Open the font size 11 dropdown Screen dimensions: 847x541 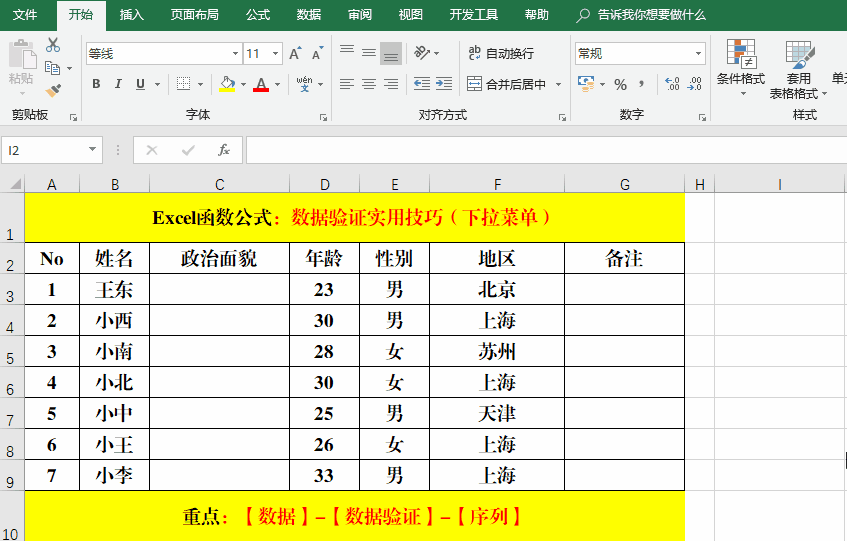click(275, 53)
